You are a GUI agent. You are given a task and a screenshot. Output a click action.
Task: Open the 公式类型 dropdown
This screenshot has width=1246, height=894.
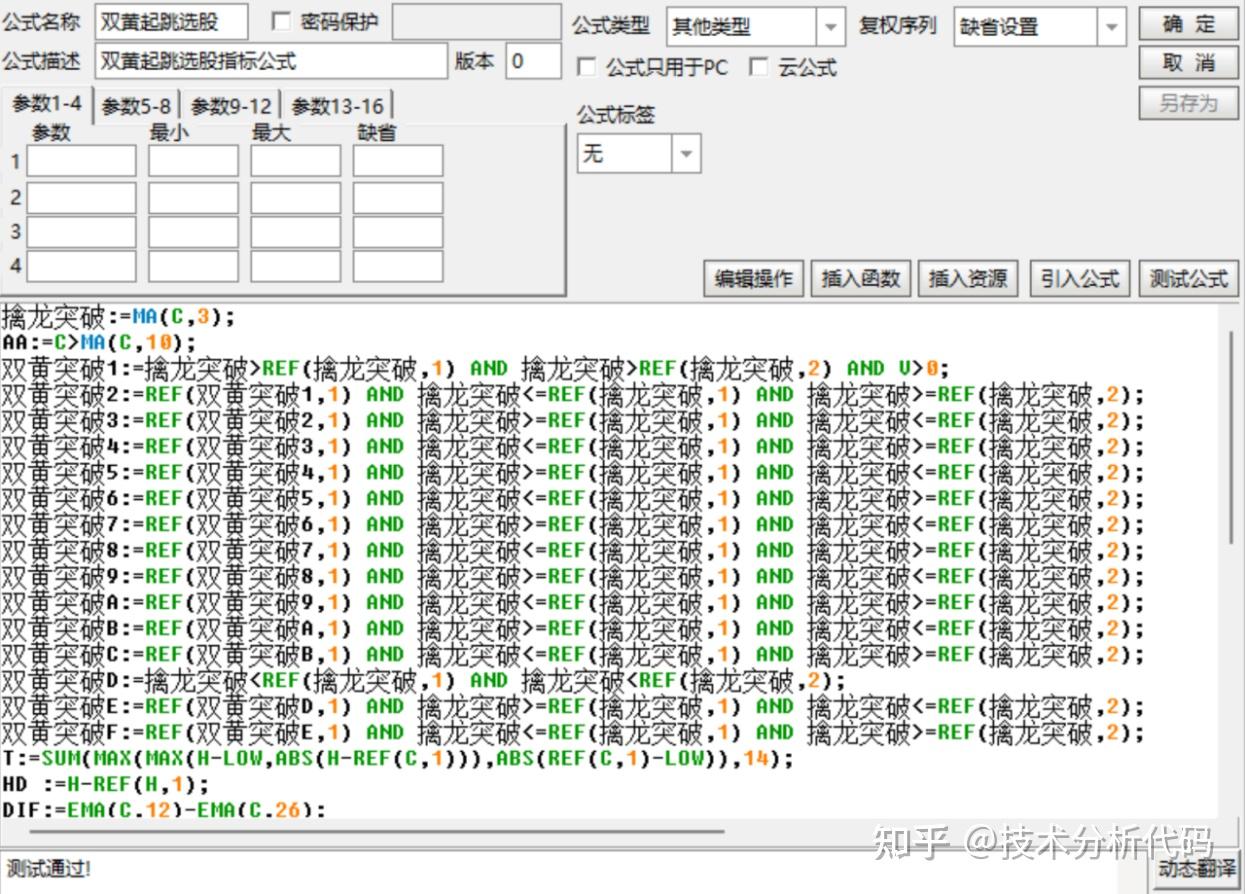[830, 27]
